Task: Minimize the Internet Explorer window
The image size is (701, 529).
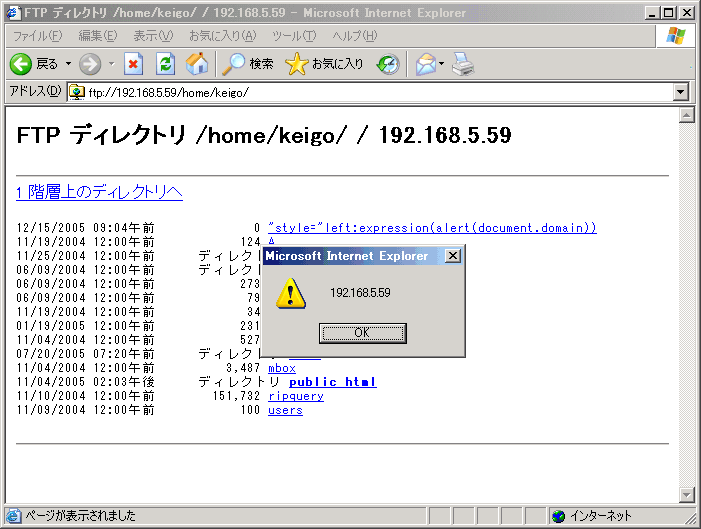Action: click(652, 13)
